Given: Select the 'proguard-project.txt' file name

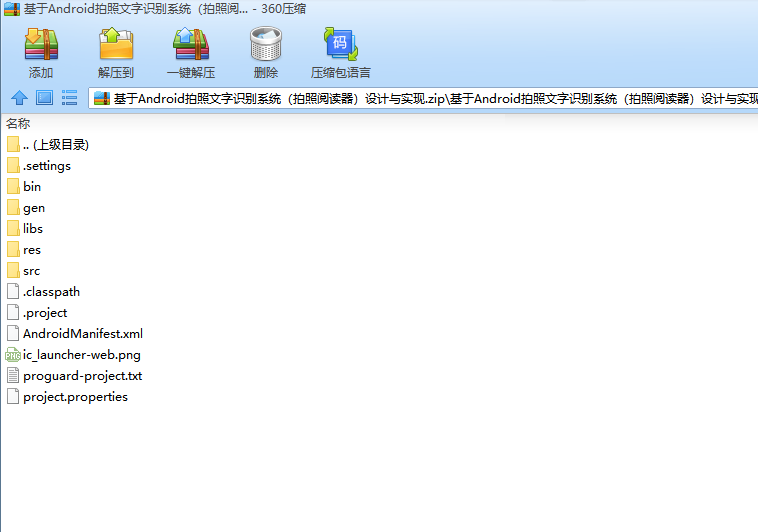Looking at the screenshot, I should [x=83, y=376].
